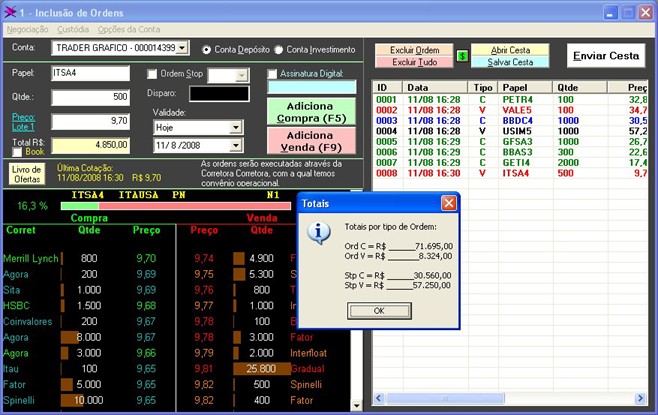Select order 0004 USIM5 row
This screenshot has height=415, width=658.
(511, 131)
